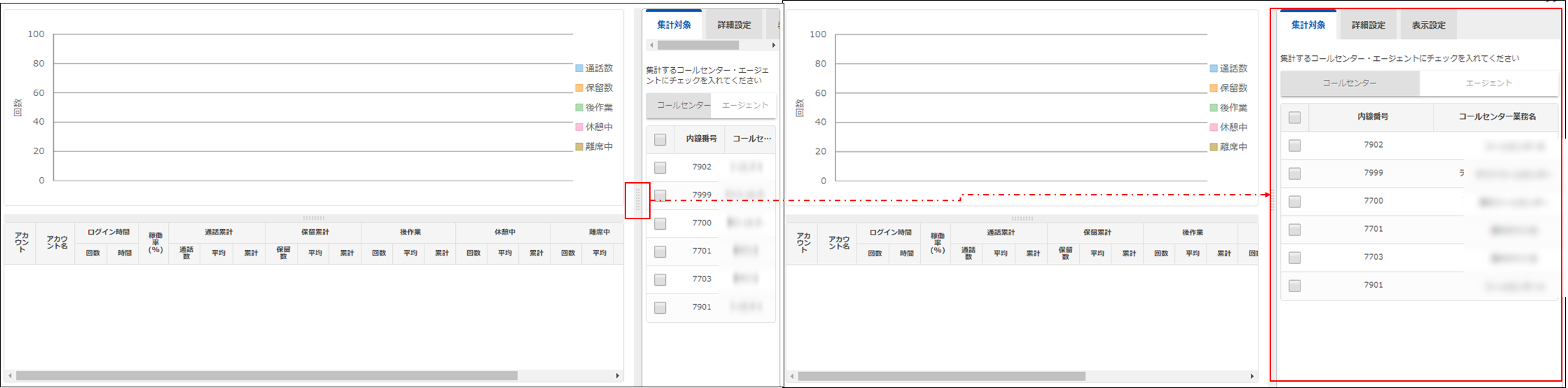Toggle the select-all header checkbox in left screenshot
Screen dimensions: 1568x388
(x=660, y=139)
